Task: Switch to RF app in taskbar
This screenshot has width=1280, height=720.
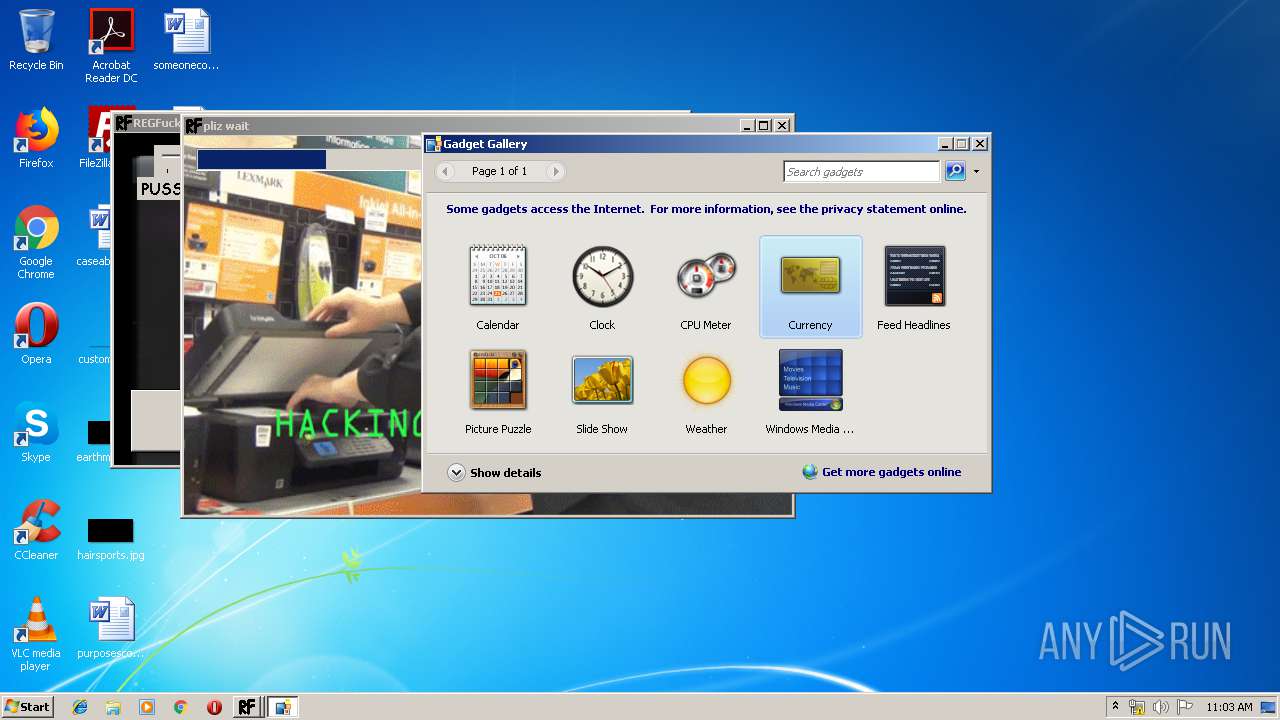Action: click(x=247, y=707)
